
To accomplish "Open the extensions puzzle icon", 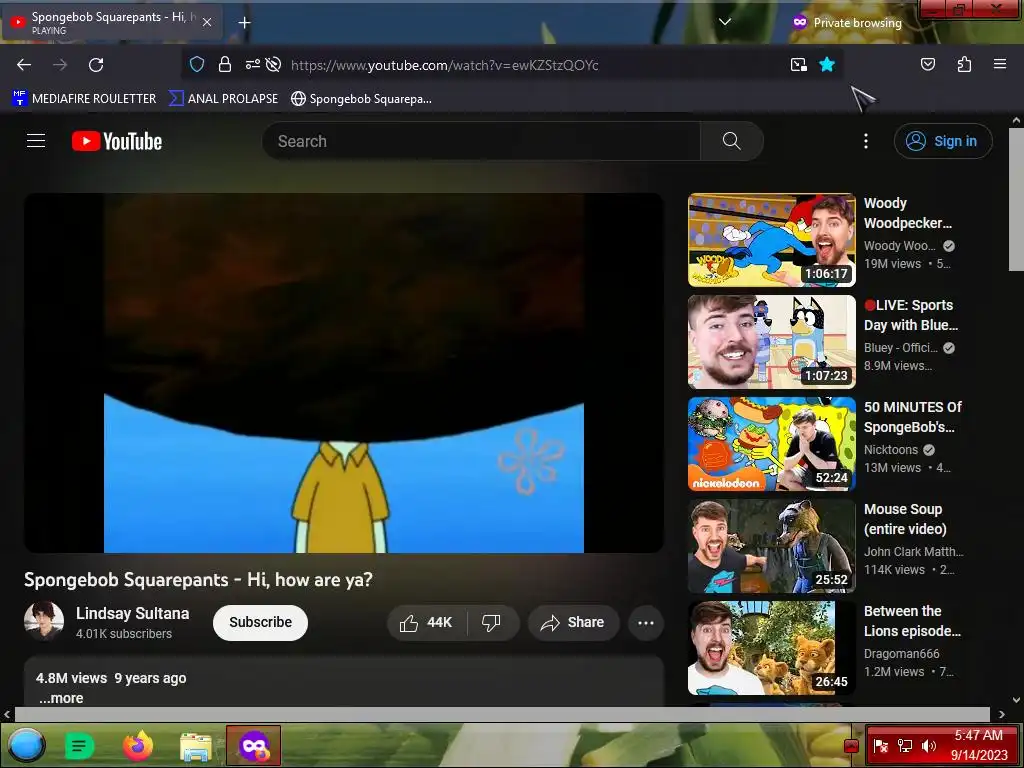I will tap(964, 64).
